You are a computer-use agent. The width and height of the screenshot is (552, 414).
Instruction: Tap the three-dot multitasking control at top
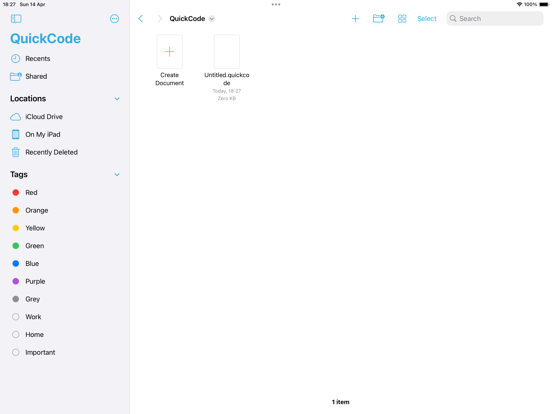tap(276, 5)
